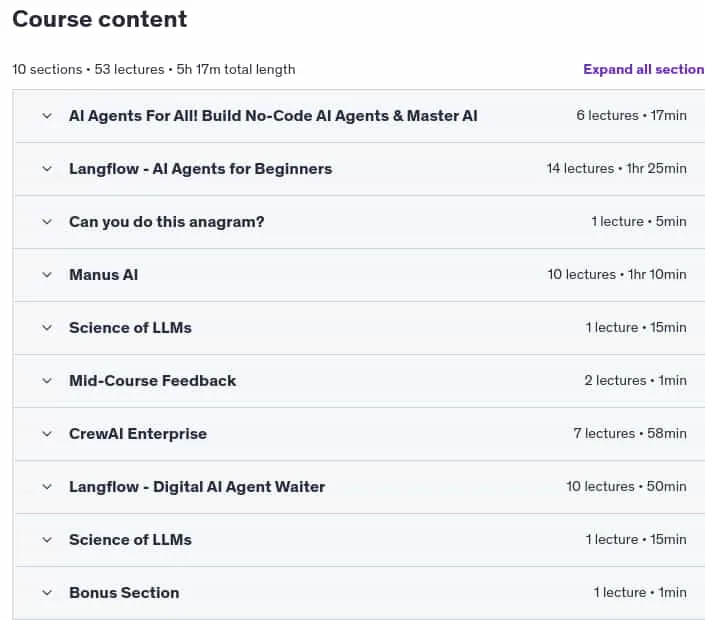Open Can you do this anagram? title
Screen dimensions: 705x620
166,222
